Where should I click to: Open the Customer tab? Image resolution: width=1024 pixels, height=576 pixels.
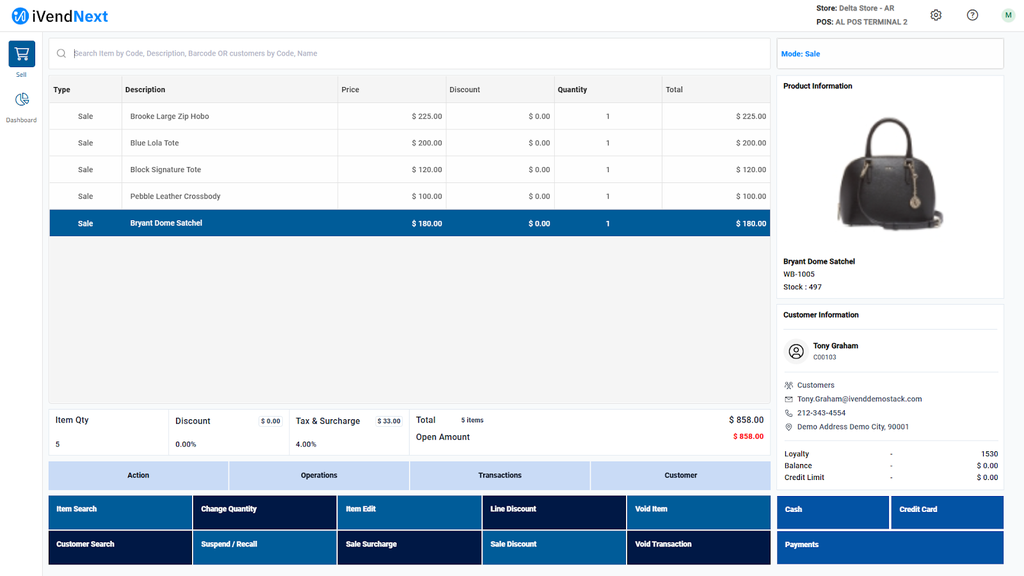tap(680, 475)
